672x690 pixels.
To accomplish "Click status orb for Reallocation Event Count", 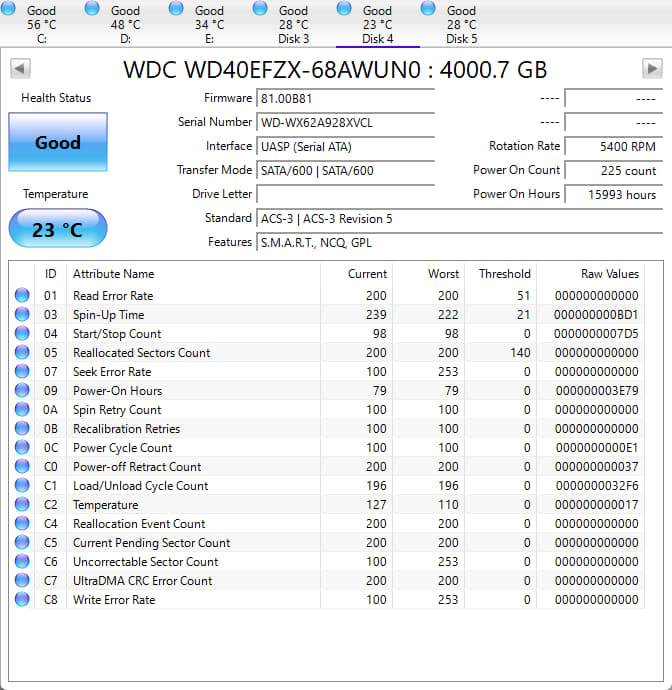I will [22, 523].
